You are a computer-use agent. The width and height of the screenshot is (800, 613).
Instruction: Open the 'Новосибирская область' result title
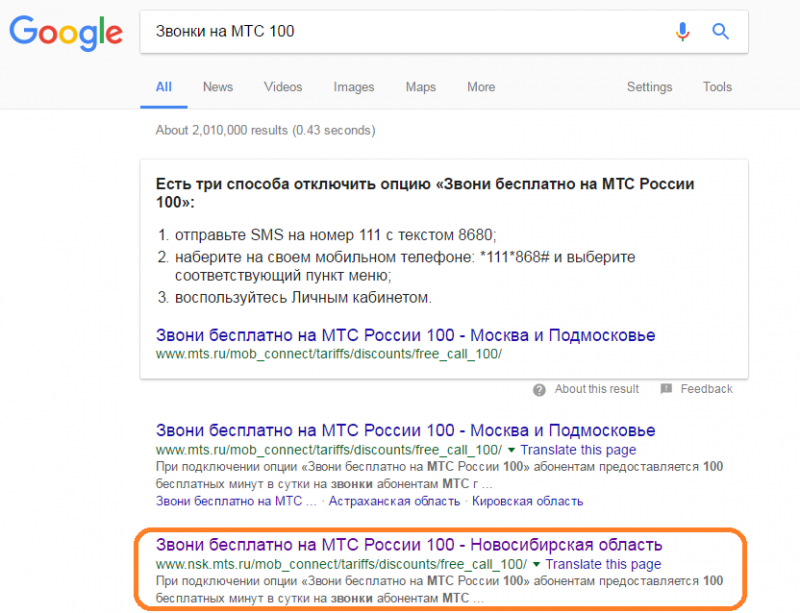(x=409, y=545)
